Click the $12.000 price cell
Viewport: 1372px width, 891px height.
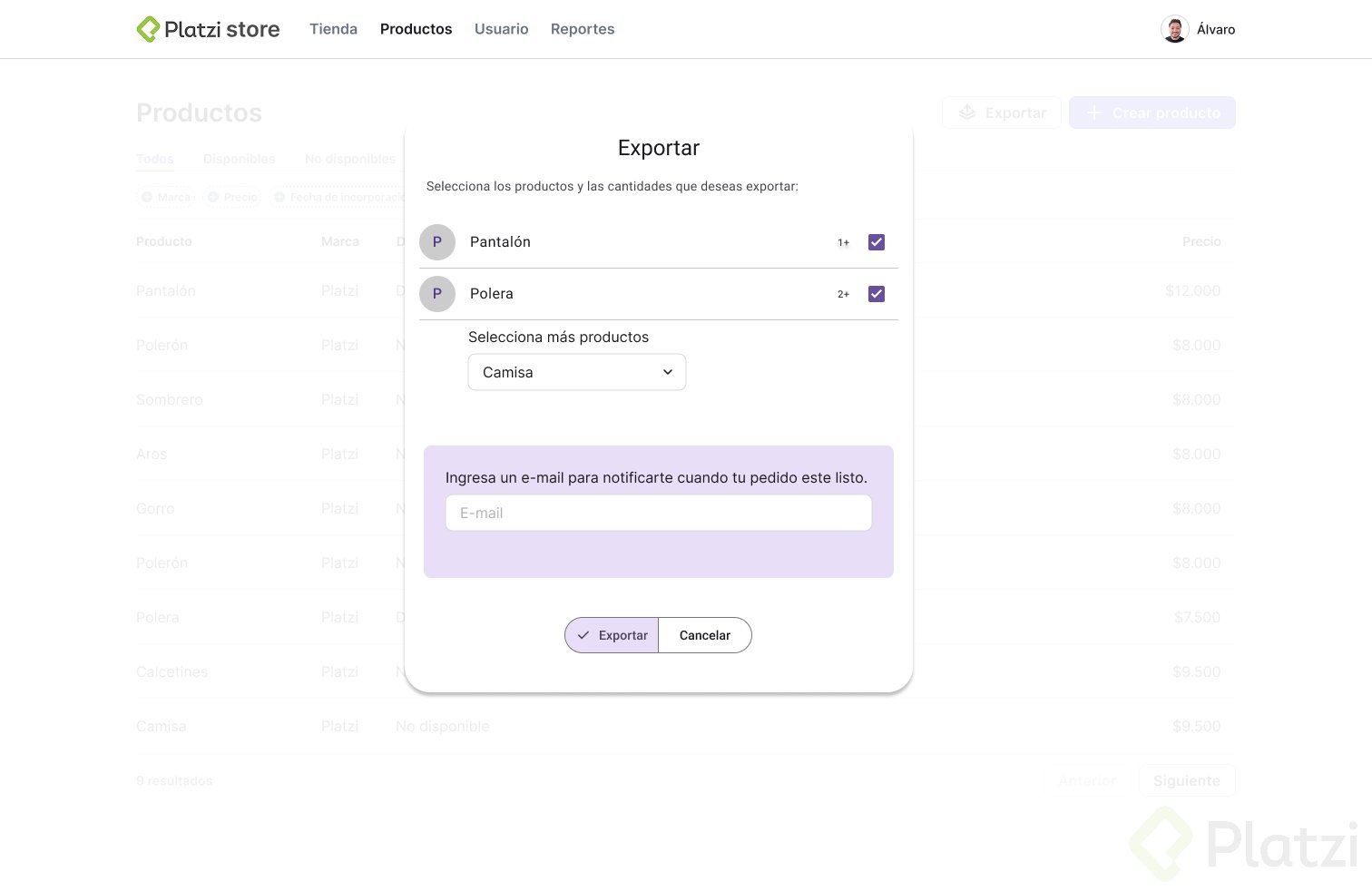coord(1193,290)
